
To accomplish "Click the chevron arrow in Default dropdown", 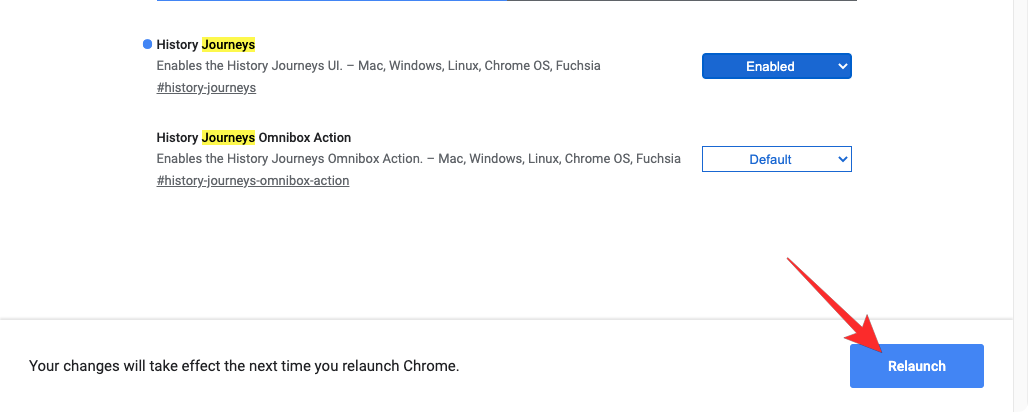I will click(x=842, y=159).
